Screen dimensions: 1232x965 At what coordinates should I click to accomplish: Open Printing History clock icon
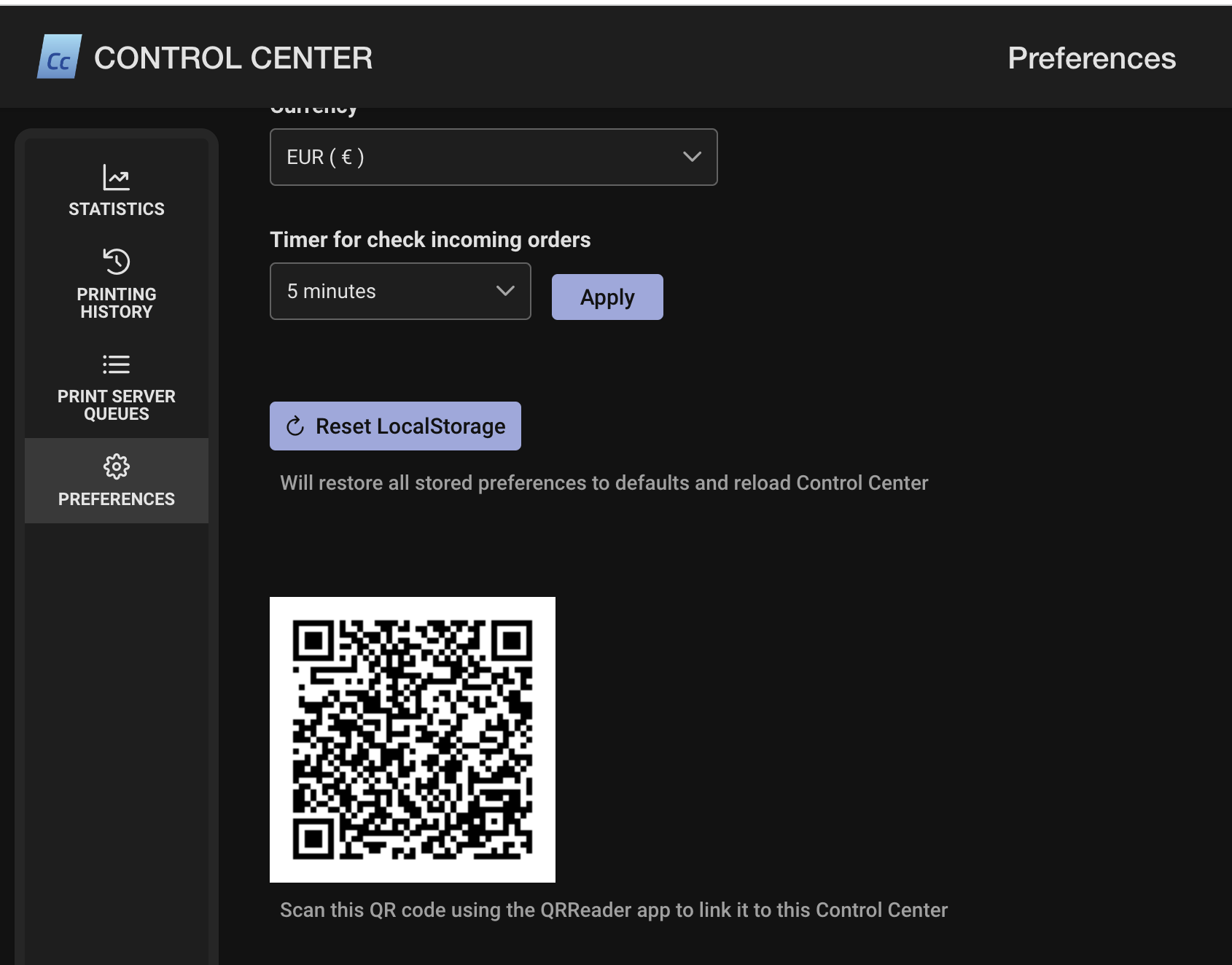pos(117,262)
